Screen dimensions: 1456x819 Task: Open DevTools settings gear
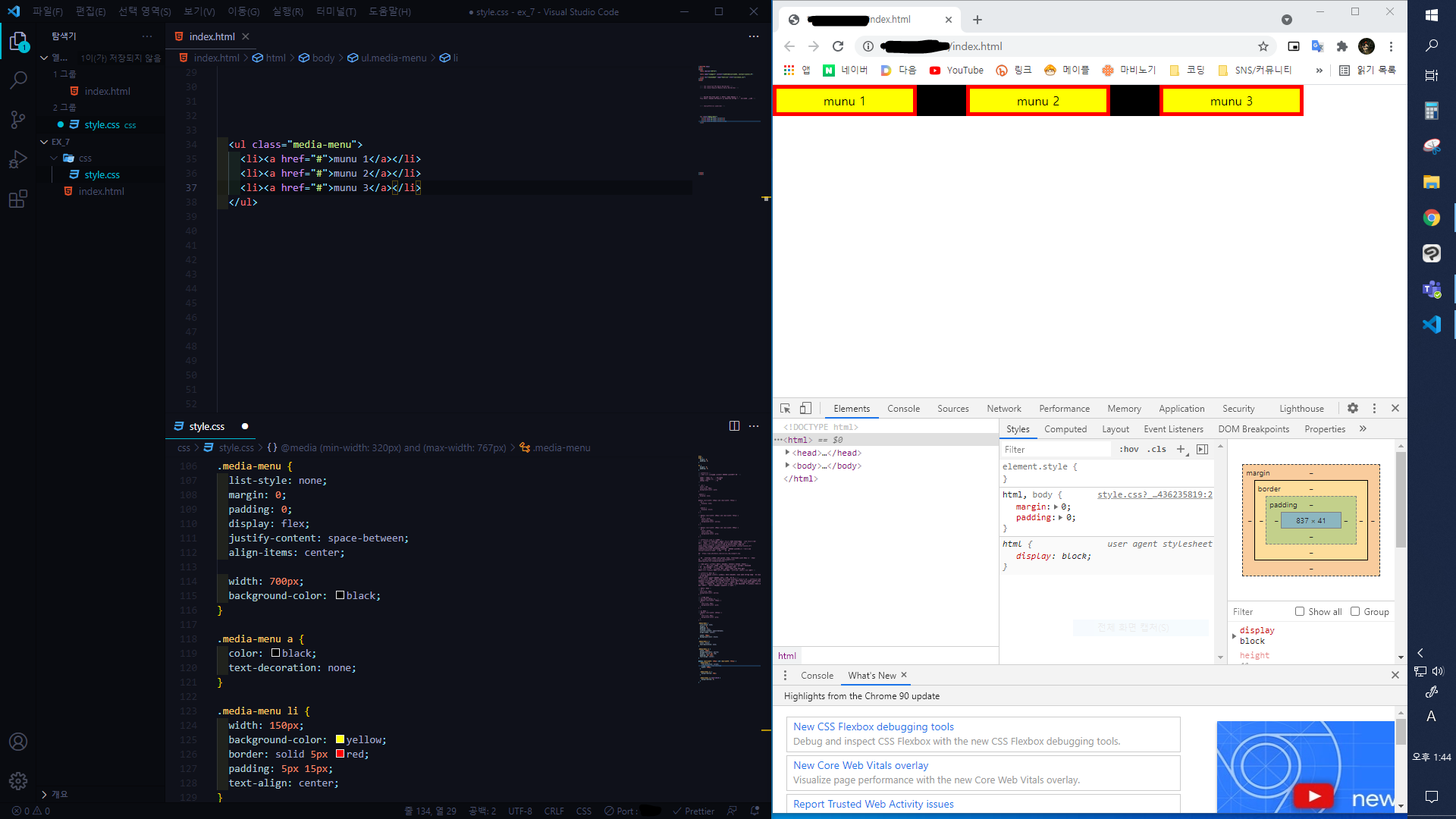1353,408
